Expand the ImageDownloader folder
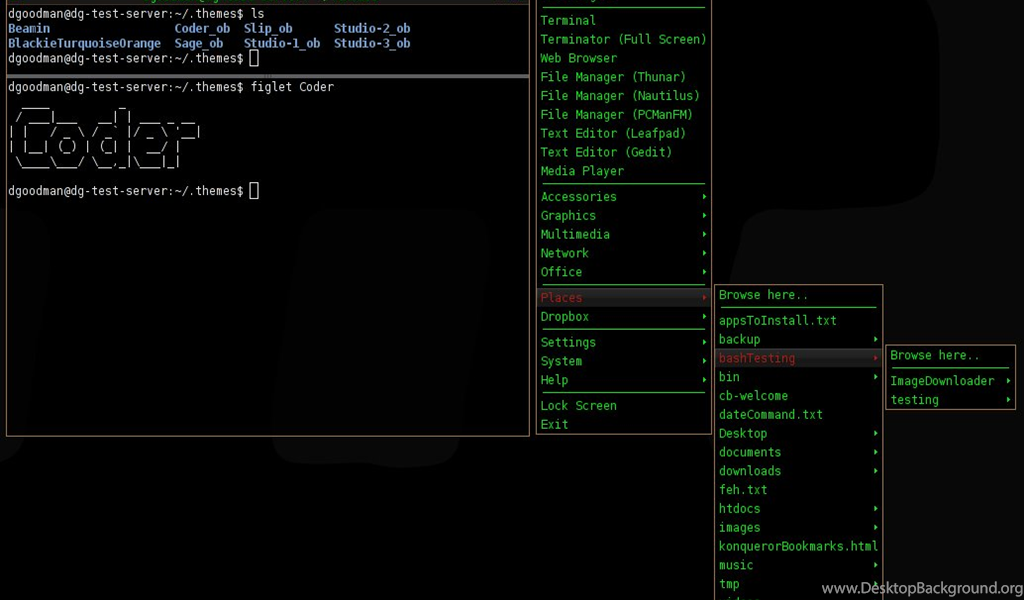1024x600 pixels. (950, 382)
